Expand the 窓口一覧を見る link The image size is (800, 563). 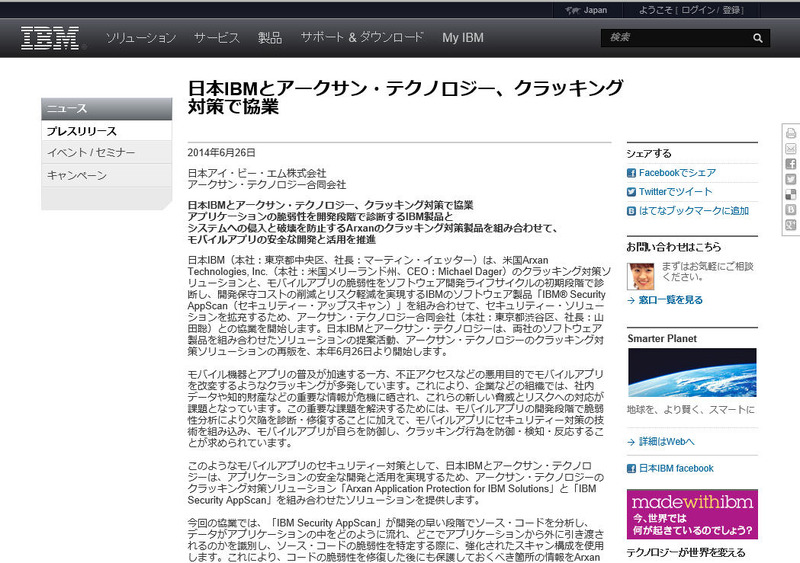[x=670, y=299]
